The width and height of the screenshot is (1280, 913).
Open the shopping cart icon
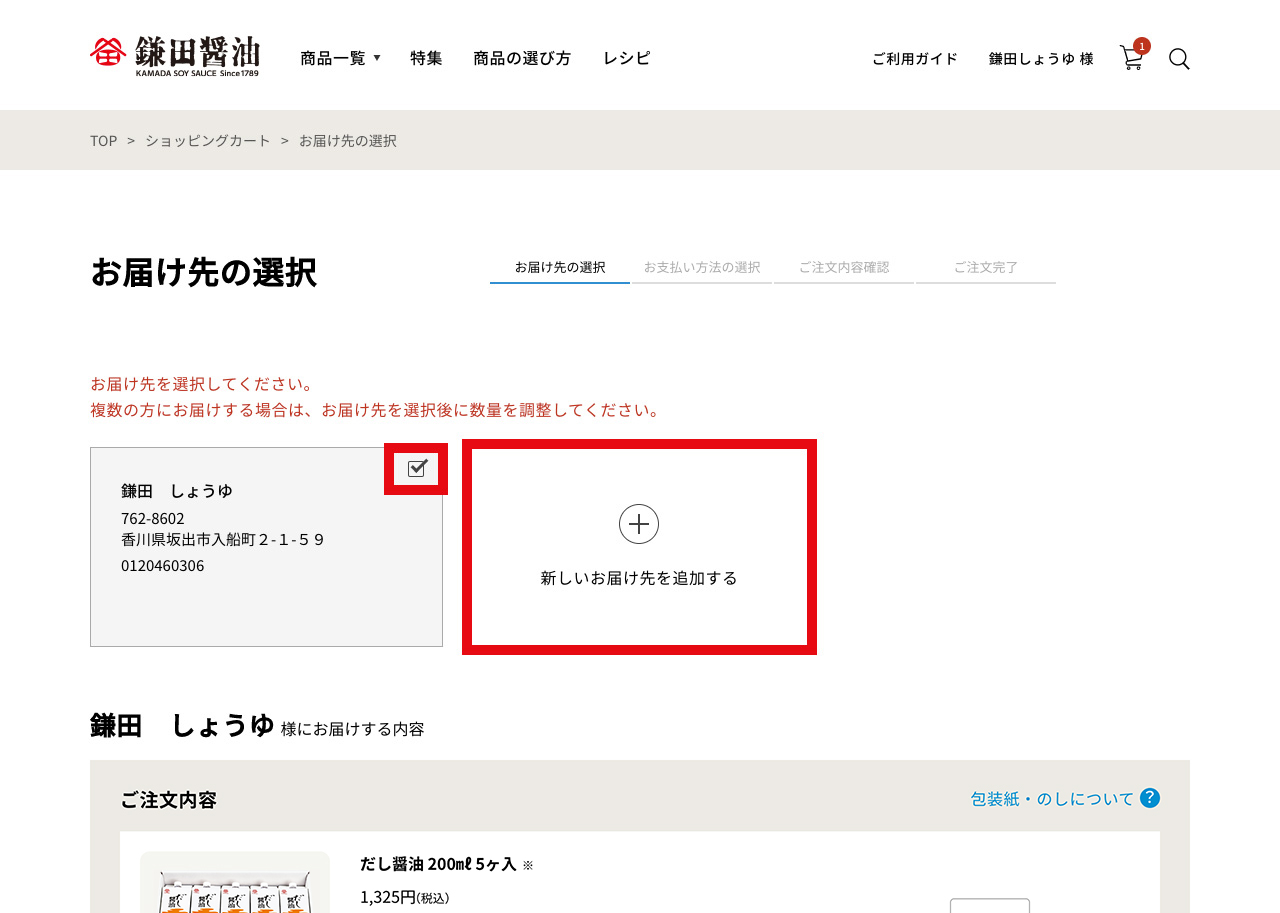(1132, 57)
